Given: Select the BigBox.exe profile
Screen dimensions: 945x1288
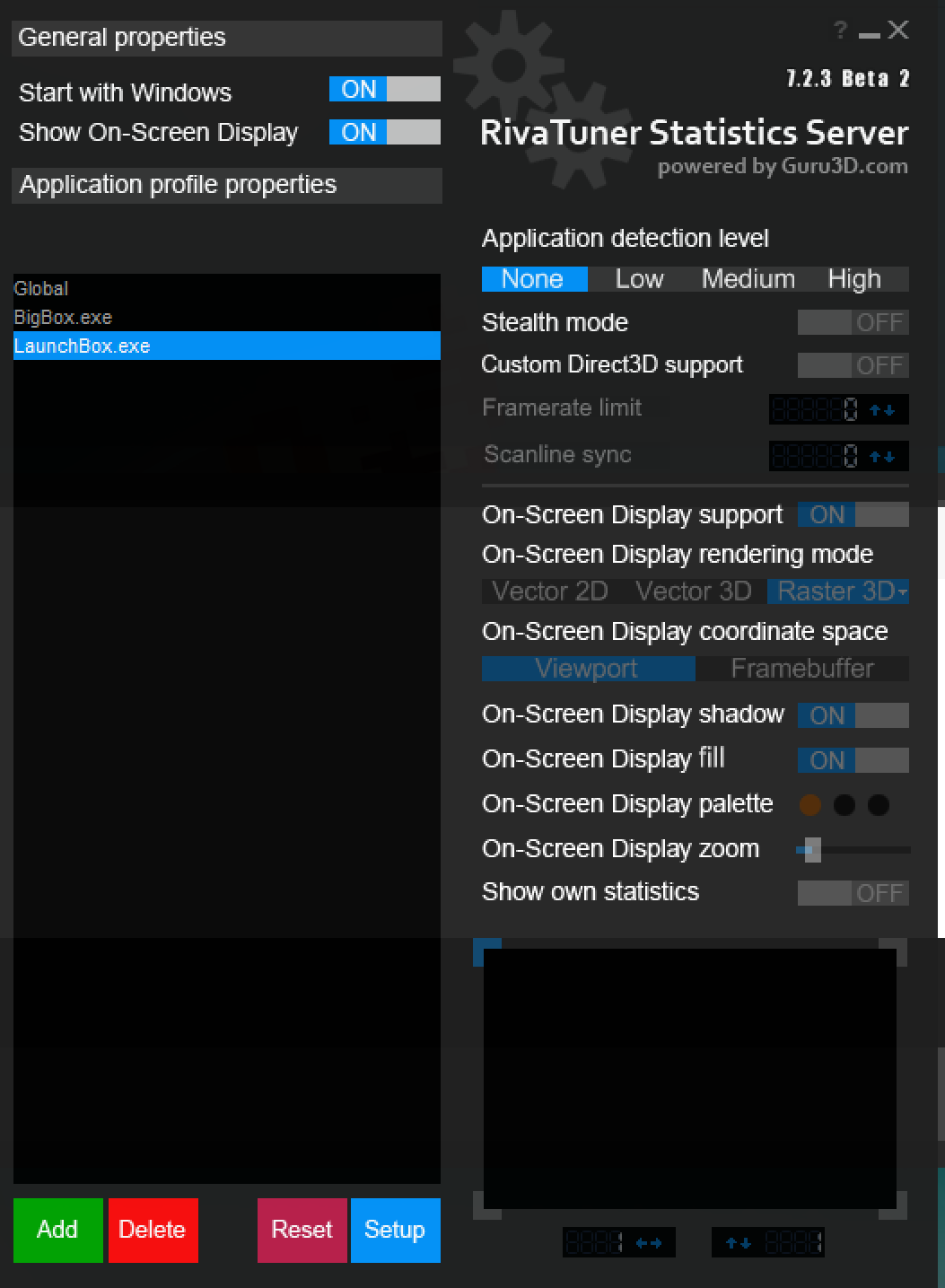Looking at the screenshot, I should [x=227, y=317].
